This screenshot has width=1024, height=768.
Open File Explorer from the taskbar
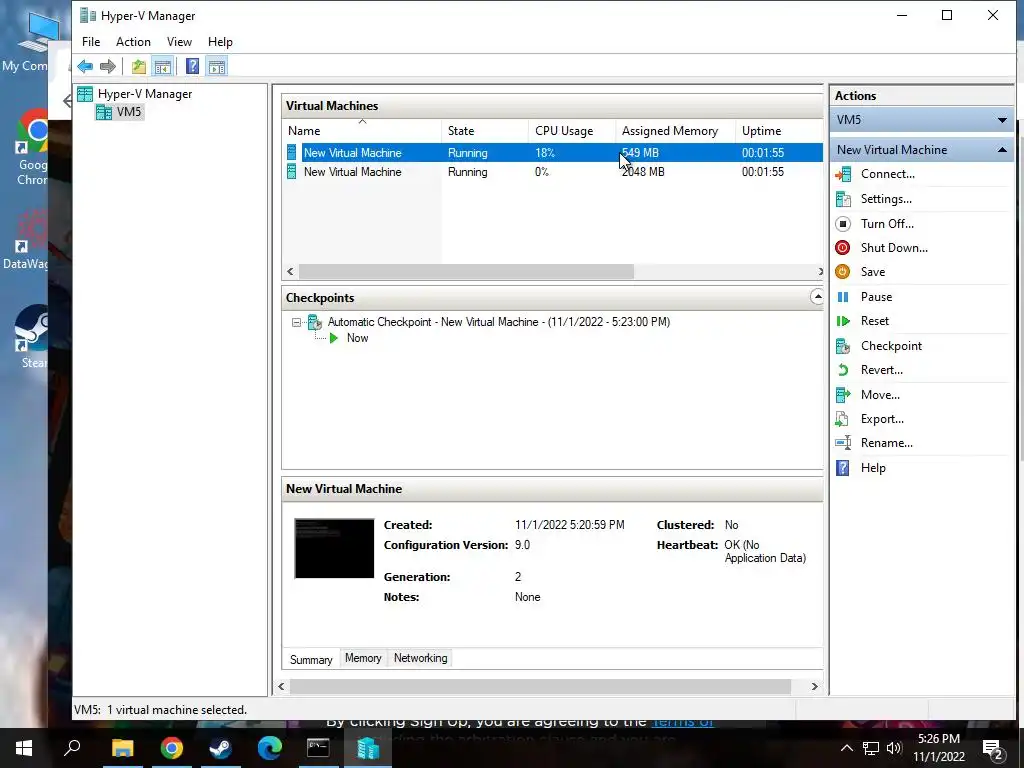tap(122, 748)
